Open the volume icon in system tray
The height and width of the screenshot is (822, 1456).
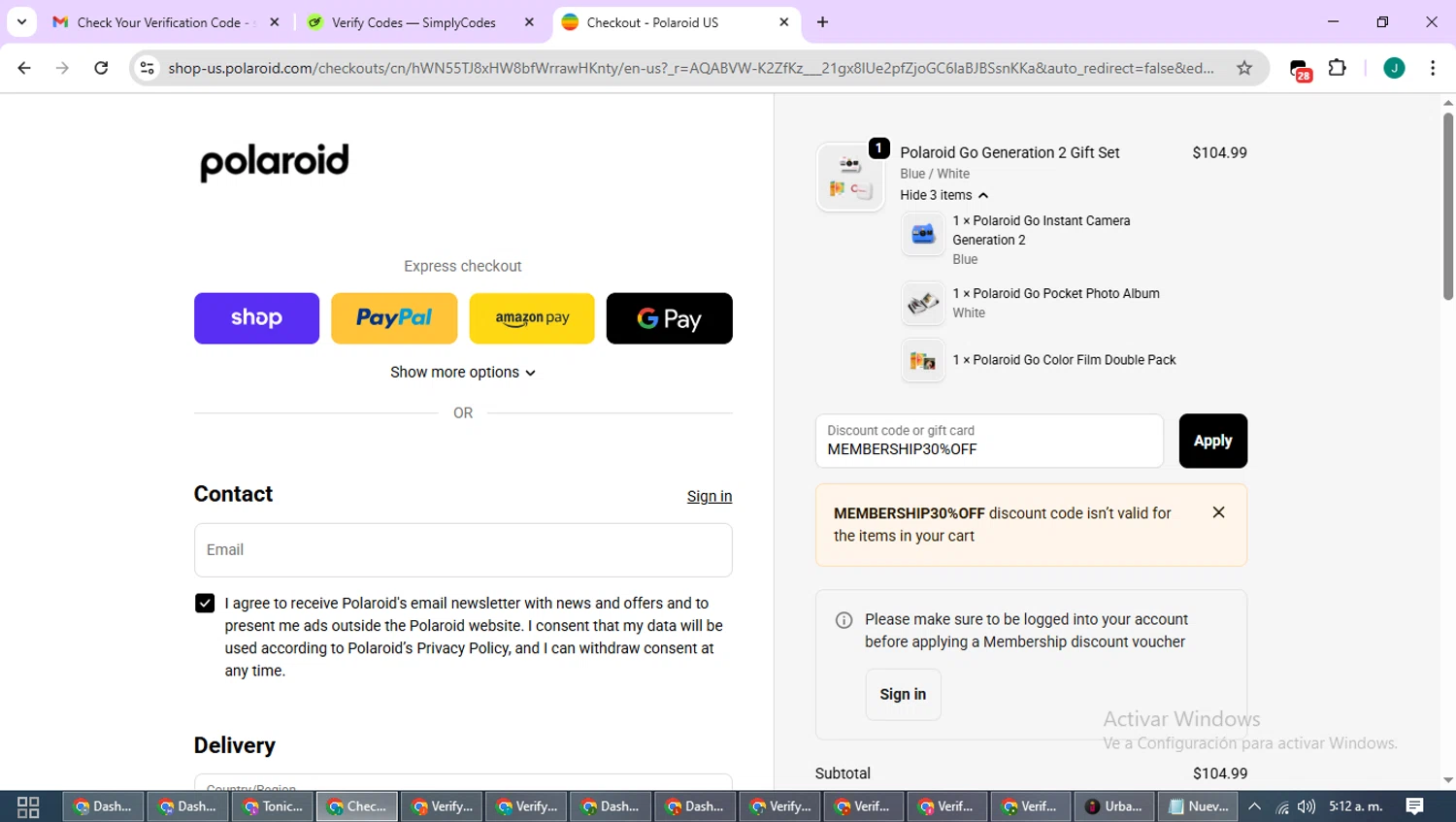(x=1307, y=806)
